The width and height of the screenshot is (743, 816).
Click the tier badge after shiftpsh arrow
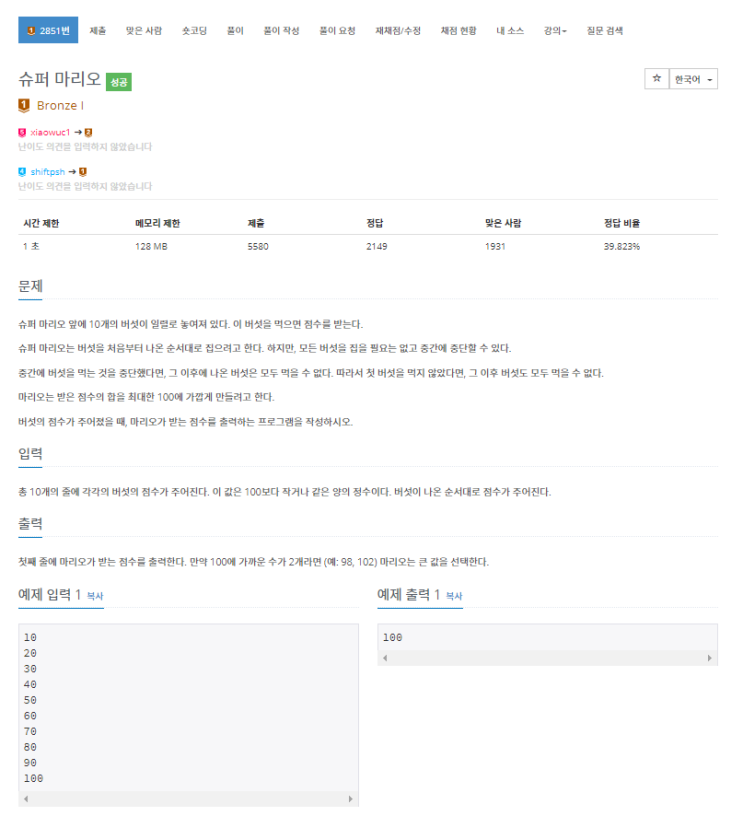point(83,172)
